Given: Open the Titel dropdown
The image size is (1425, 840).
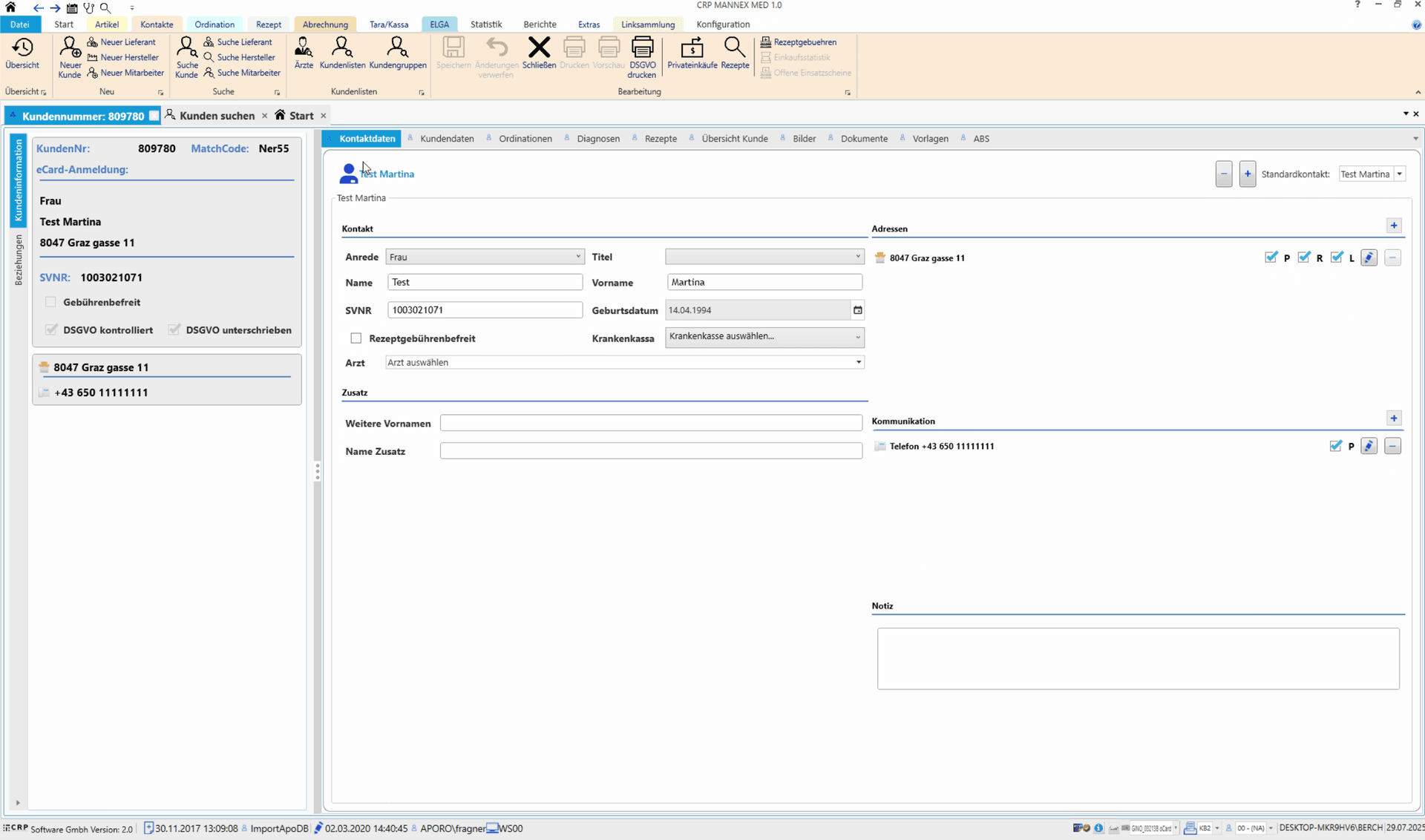Looking at the screenshot, I should 764,257.
